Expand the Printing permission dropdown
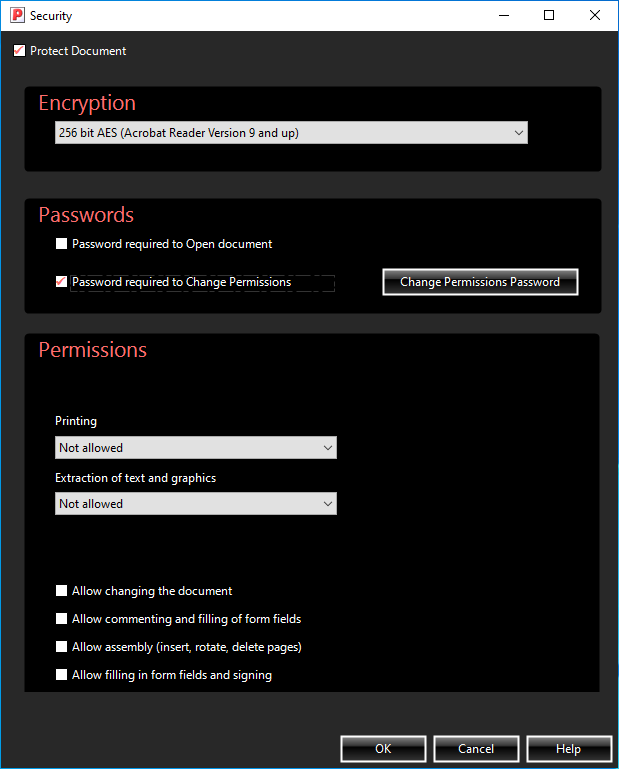Image resolution: width=619 pixels, height=769 pixels. 196,448
